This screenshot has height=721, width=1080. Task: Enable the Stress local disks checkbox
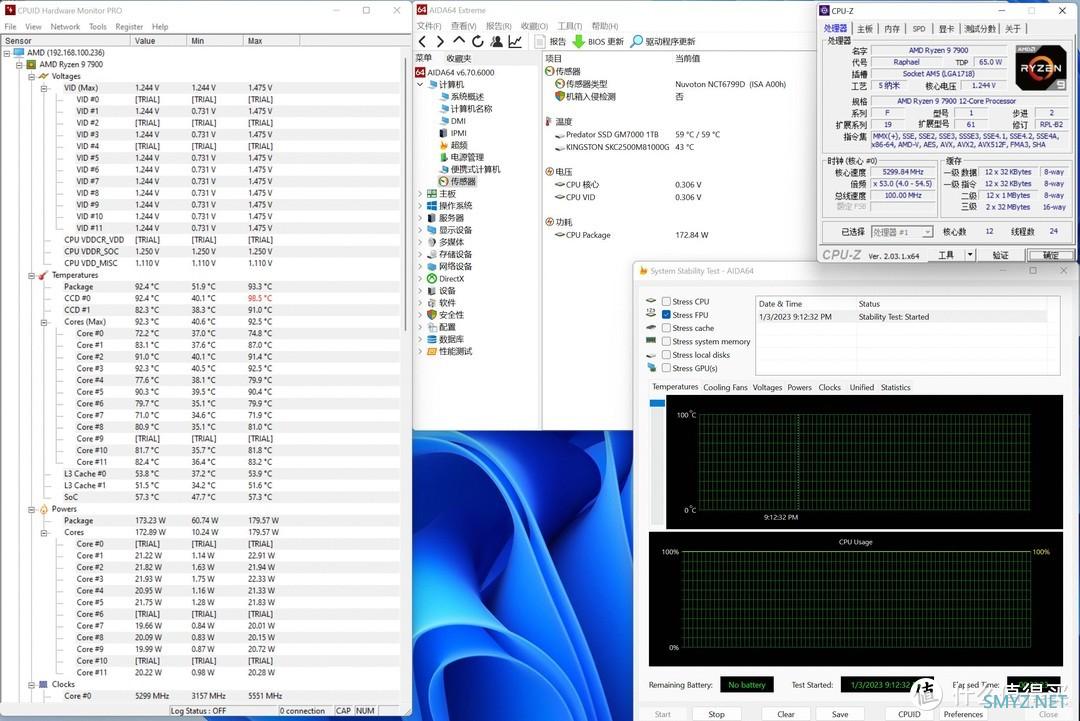(666, 355)
